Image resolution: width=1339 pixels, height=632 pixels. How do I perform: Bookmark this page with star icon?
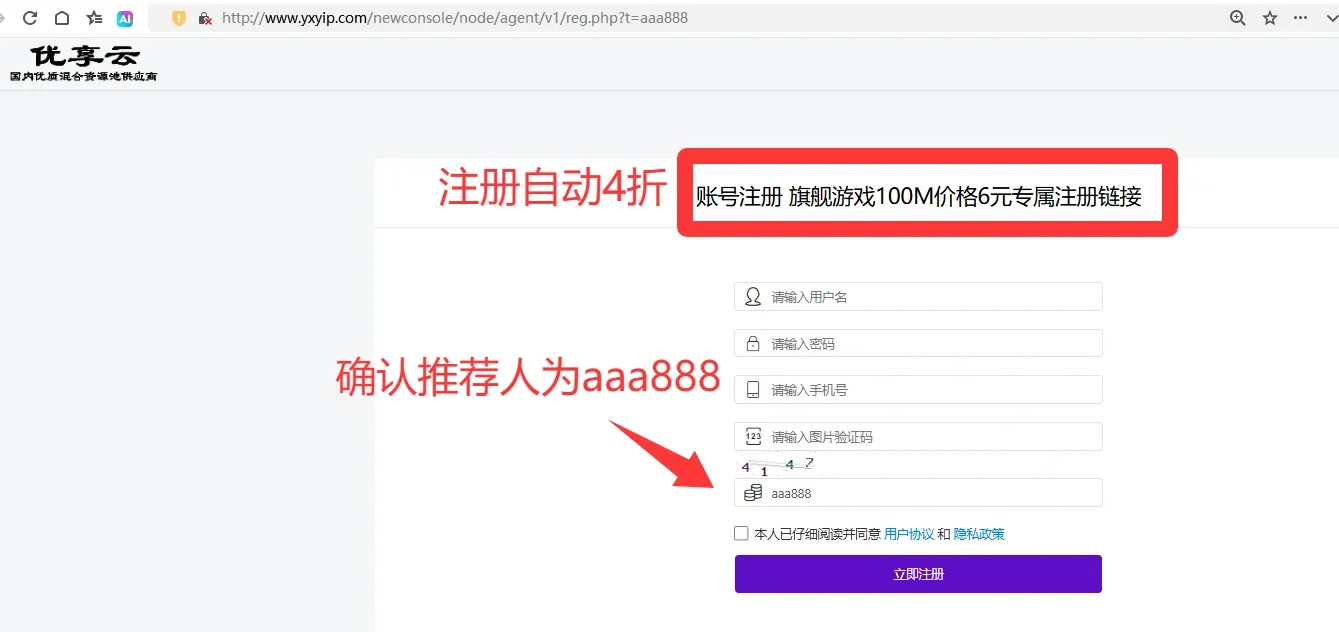pyautogui.click(x=1270, y=18)
